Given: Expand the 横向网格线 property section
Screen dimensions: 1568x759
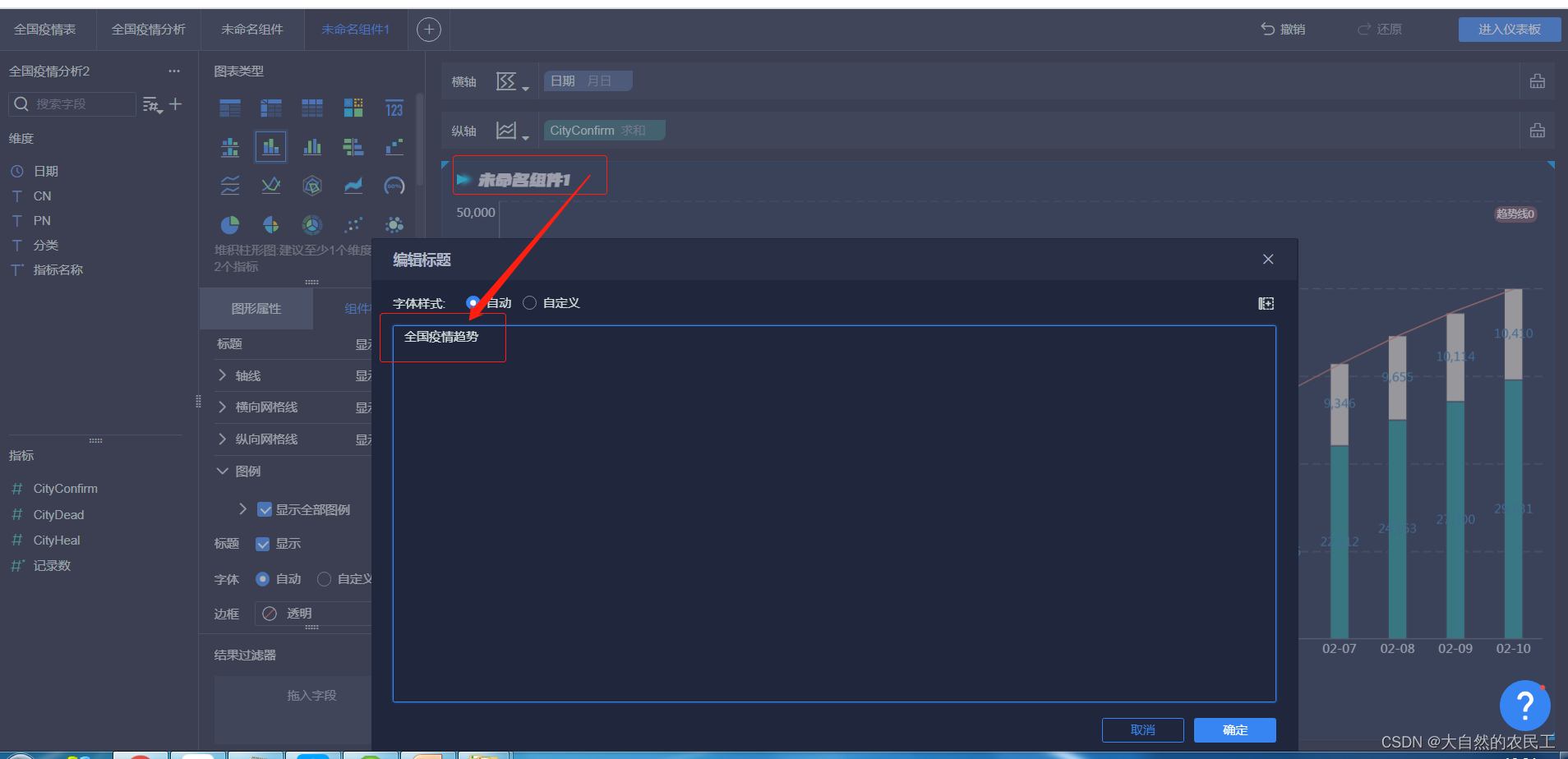Looking at the screenshot, I should (x=222, y=407).
